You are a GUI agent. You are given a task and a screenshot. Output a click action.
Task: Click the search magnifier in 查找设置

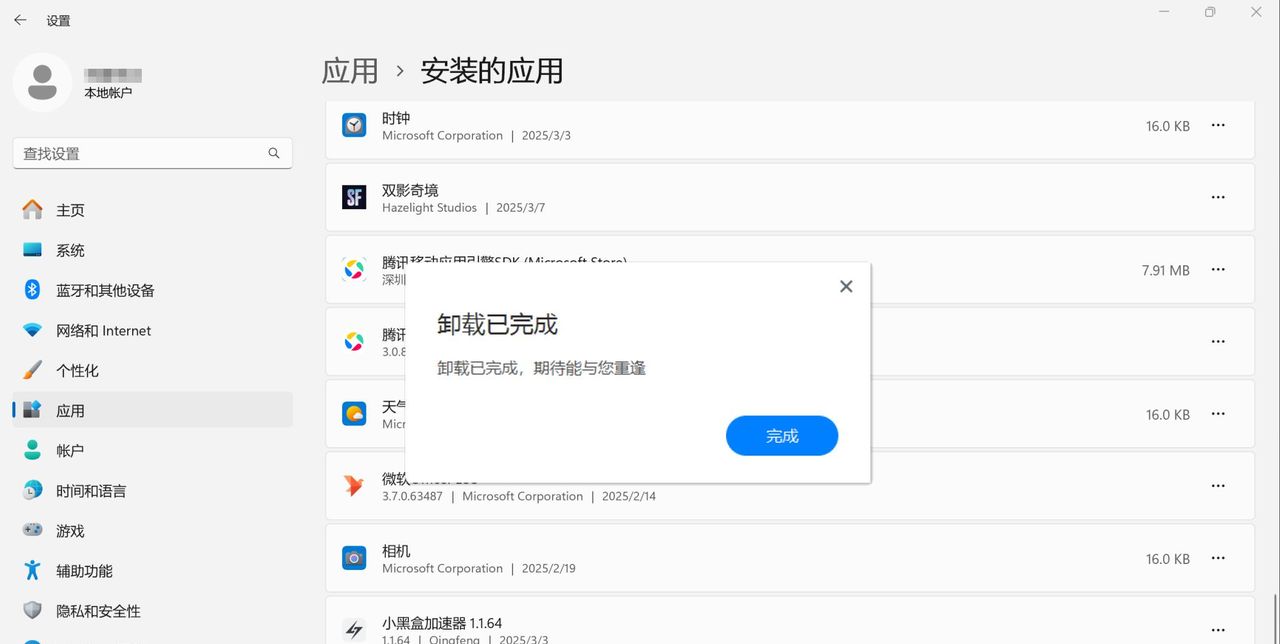point(273,153)
